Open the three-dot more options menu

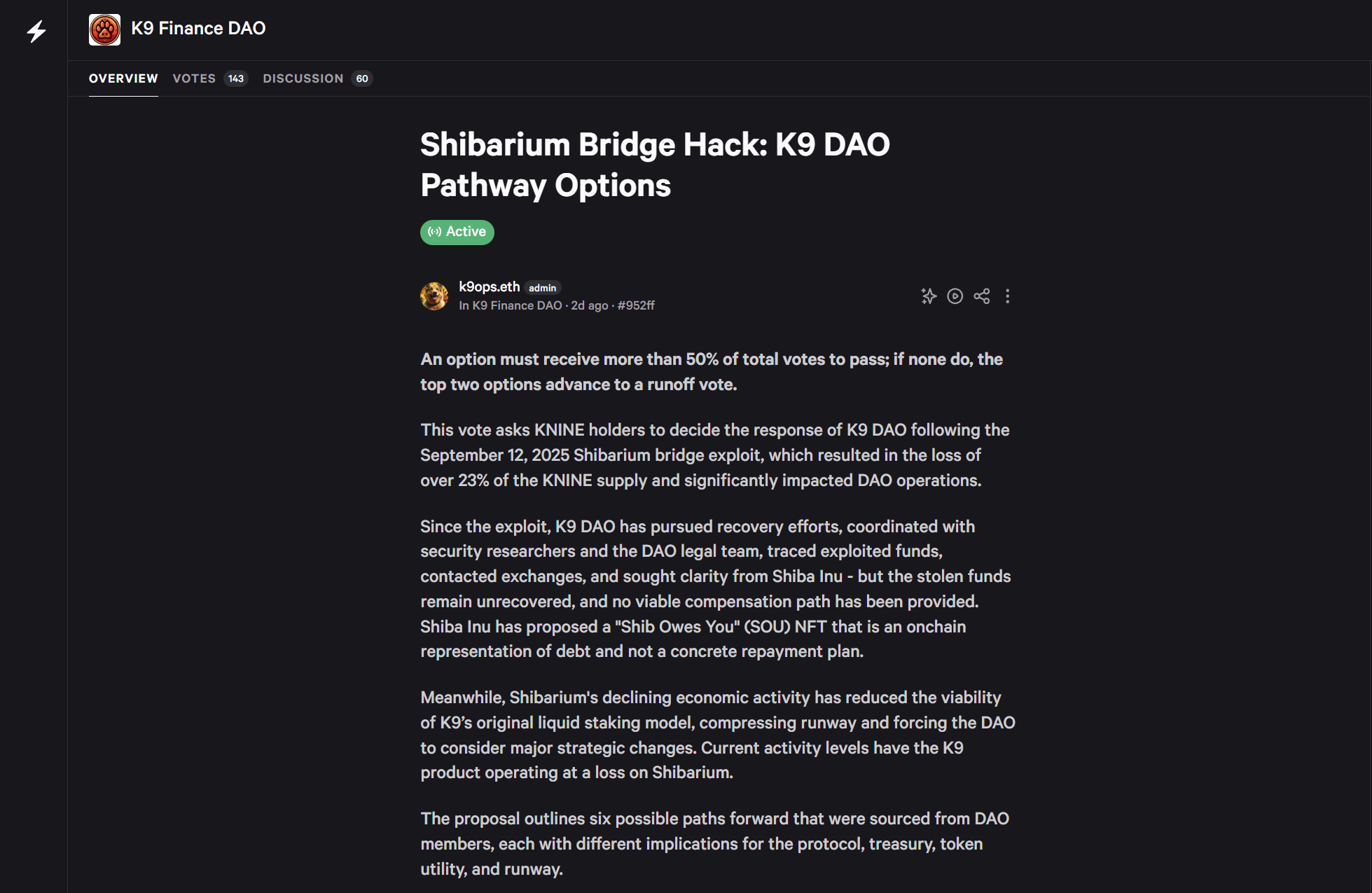1008,296
